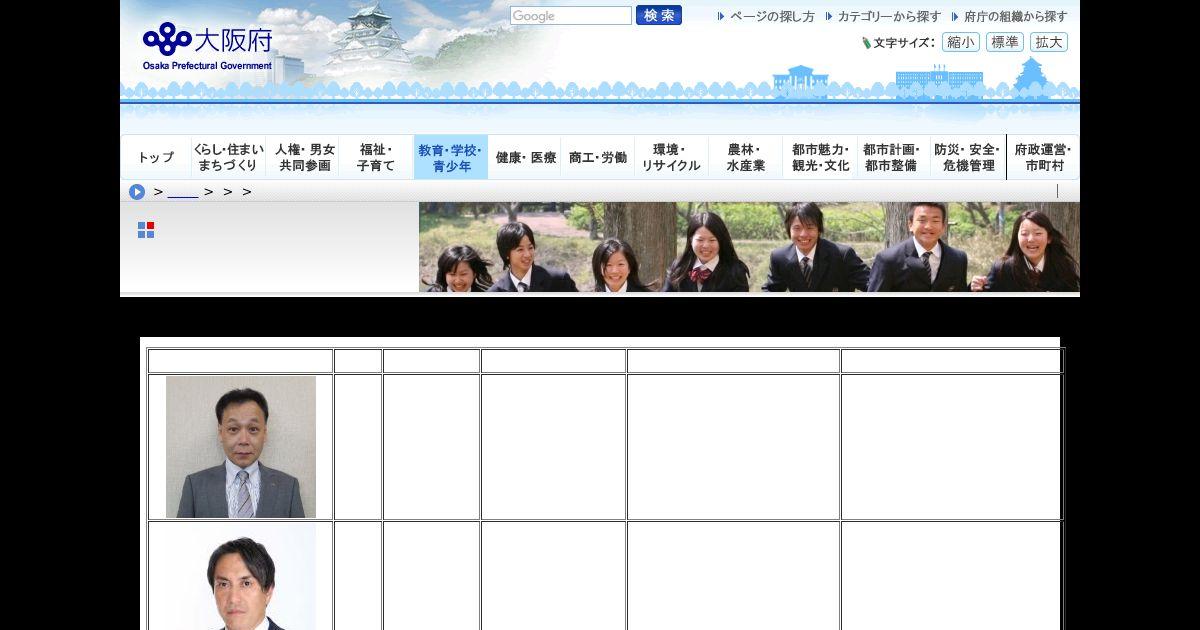
Task: Open the 福祉・子育て menu
Action: pos(376,158)
